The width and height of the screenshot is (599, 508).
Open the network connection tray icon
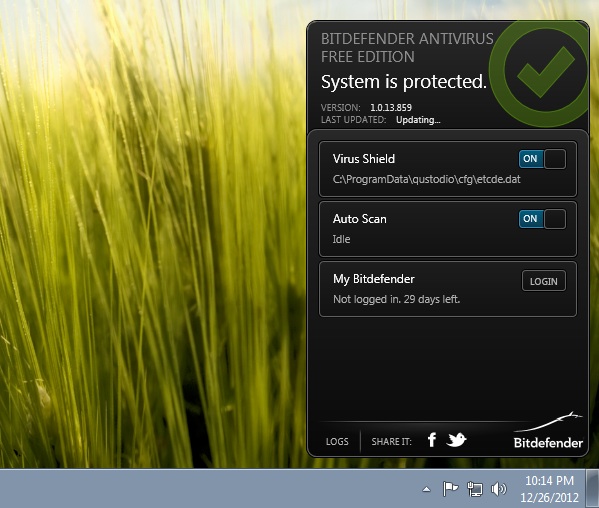[474, 489]
